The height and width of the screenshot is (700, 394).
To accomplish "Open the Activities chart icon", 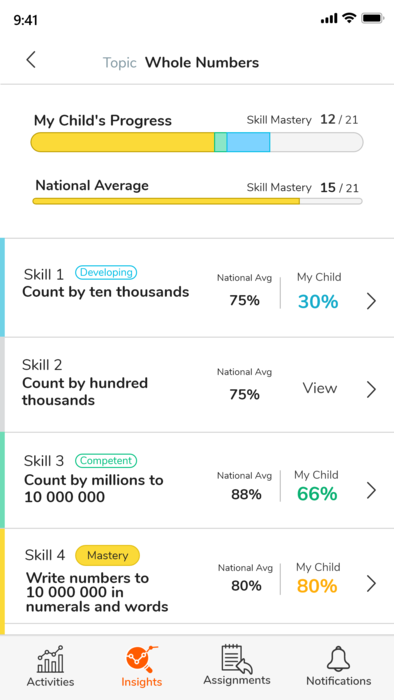I will [50, 659].
